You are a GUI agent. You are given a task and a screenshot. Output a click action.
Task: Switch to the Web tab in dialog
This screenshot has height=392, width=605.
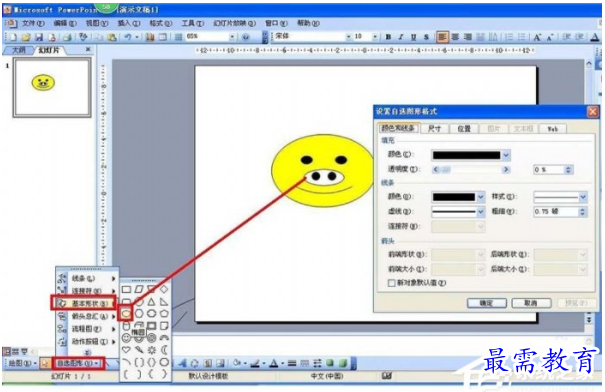553,128
